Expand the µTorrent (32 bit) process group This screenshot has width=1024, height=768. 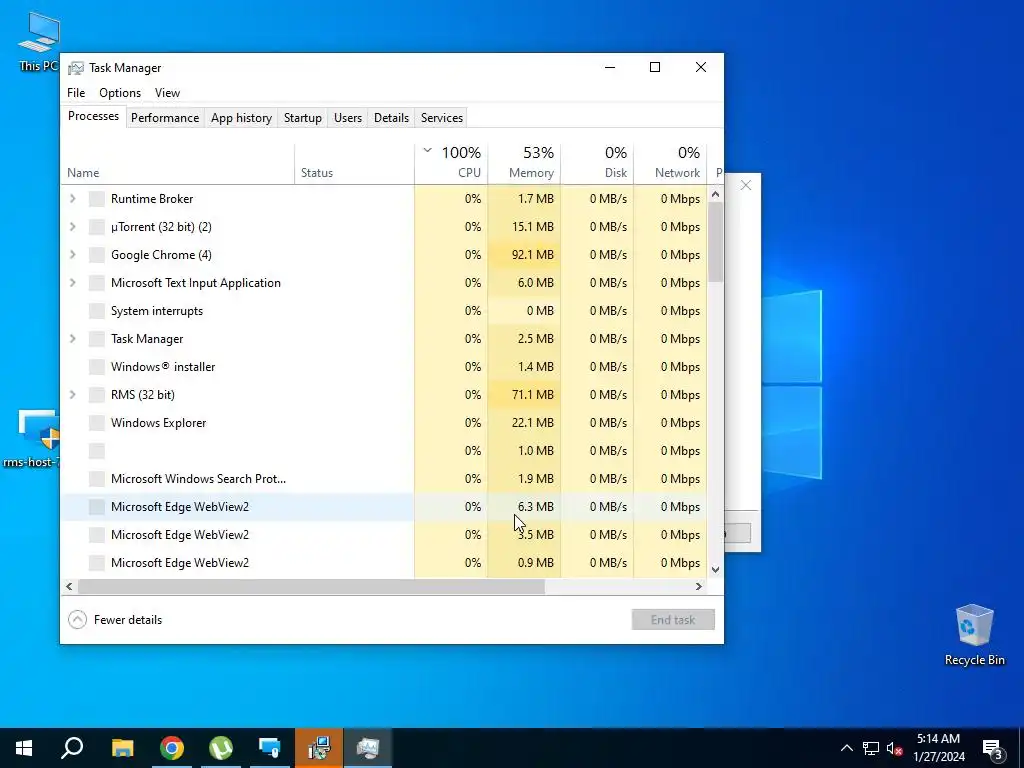point(72,227)
